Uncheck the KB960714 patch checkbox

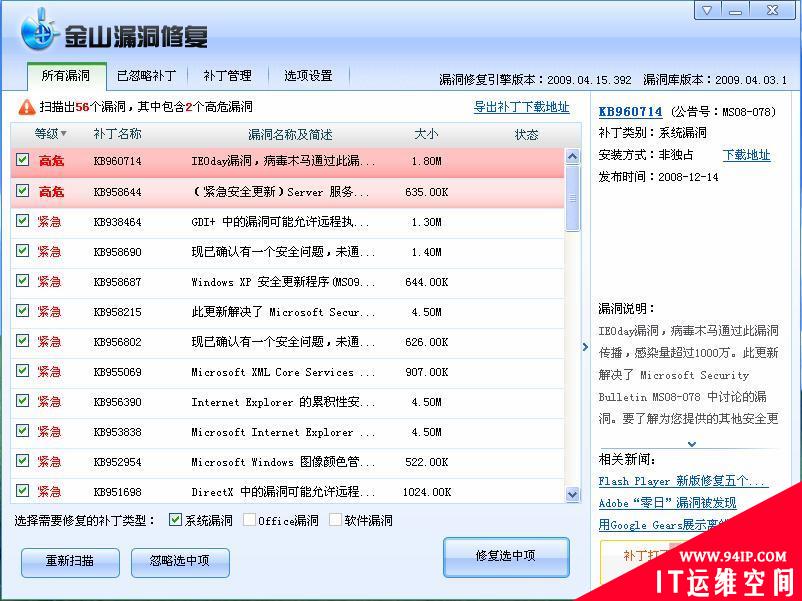pos(23,160)
